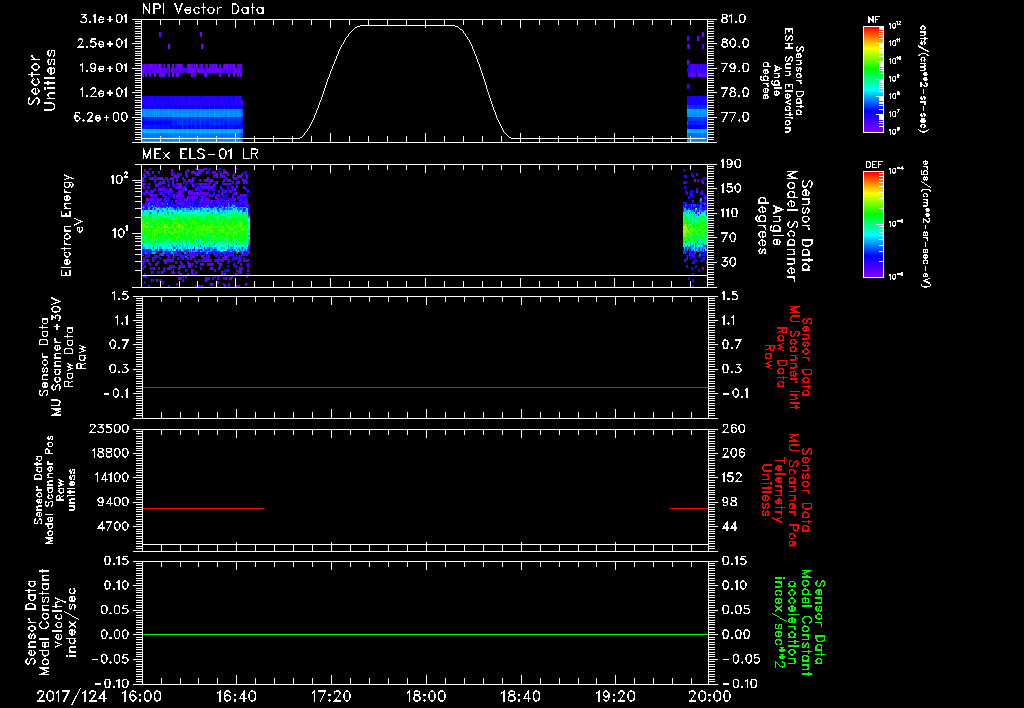Click the red MU Scanner raw data line
This screenshot has height=708, width=1024.
tap(425, 387)
